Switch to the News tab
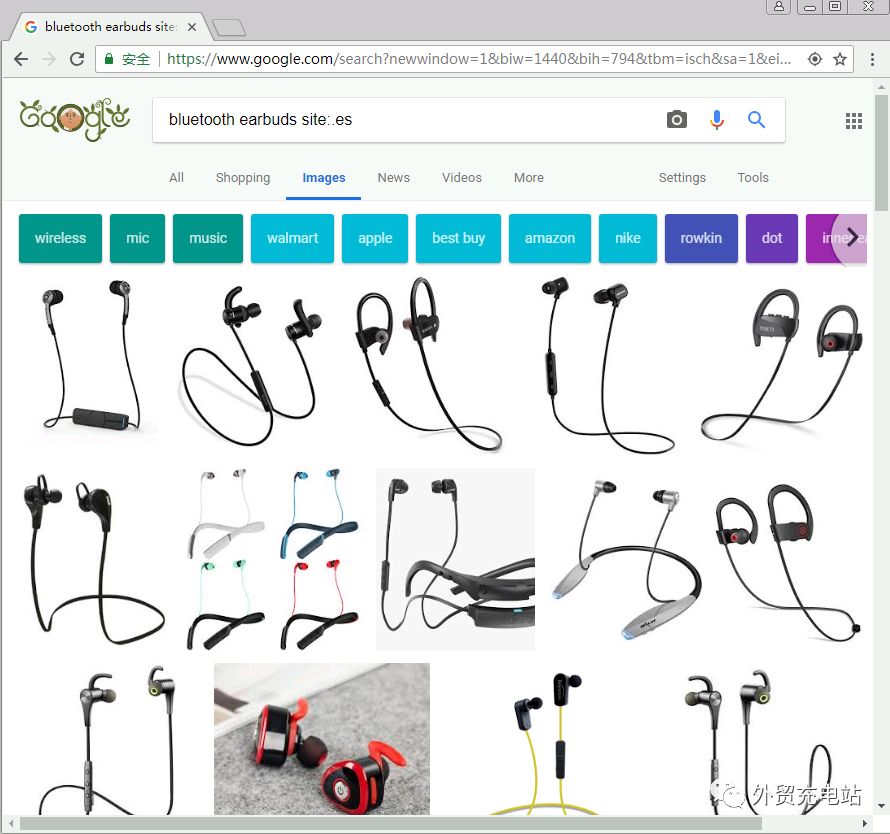 (x=393, y=178)
